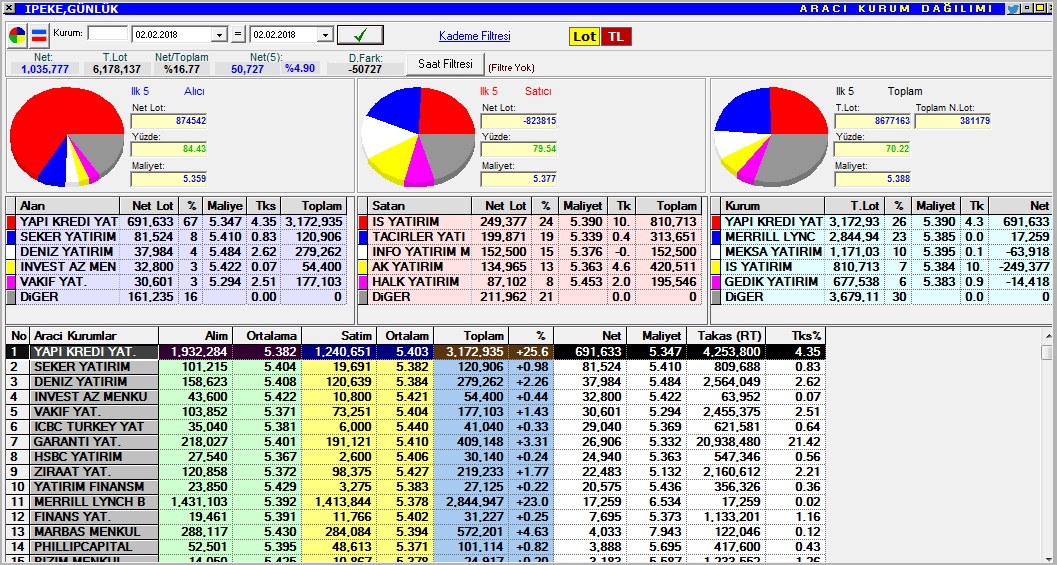Click the red swatch beside YAPI KREDI YAT in Alan table
Image resolution: width=1057 pixels, height=565 pixels.
pyautogui.click(x=11, y=222)
